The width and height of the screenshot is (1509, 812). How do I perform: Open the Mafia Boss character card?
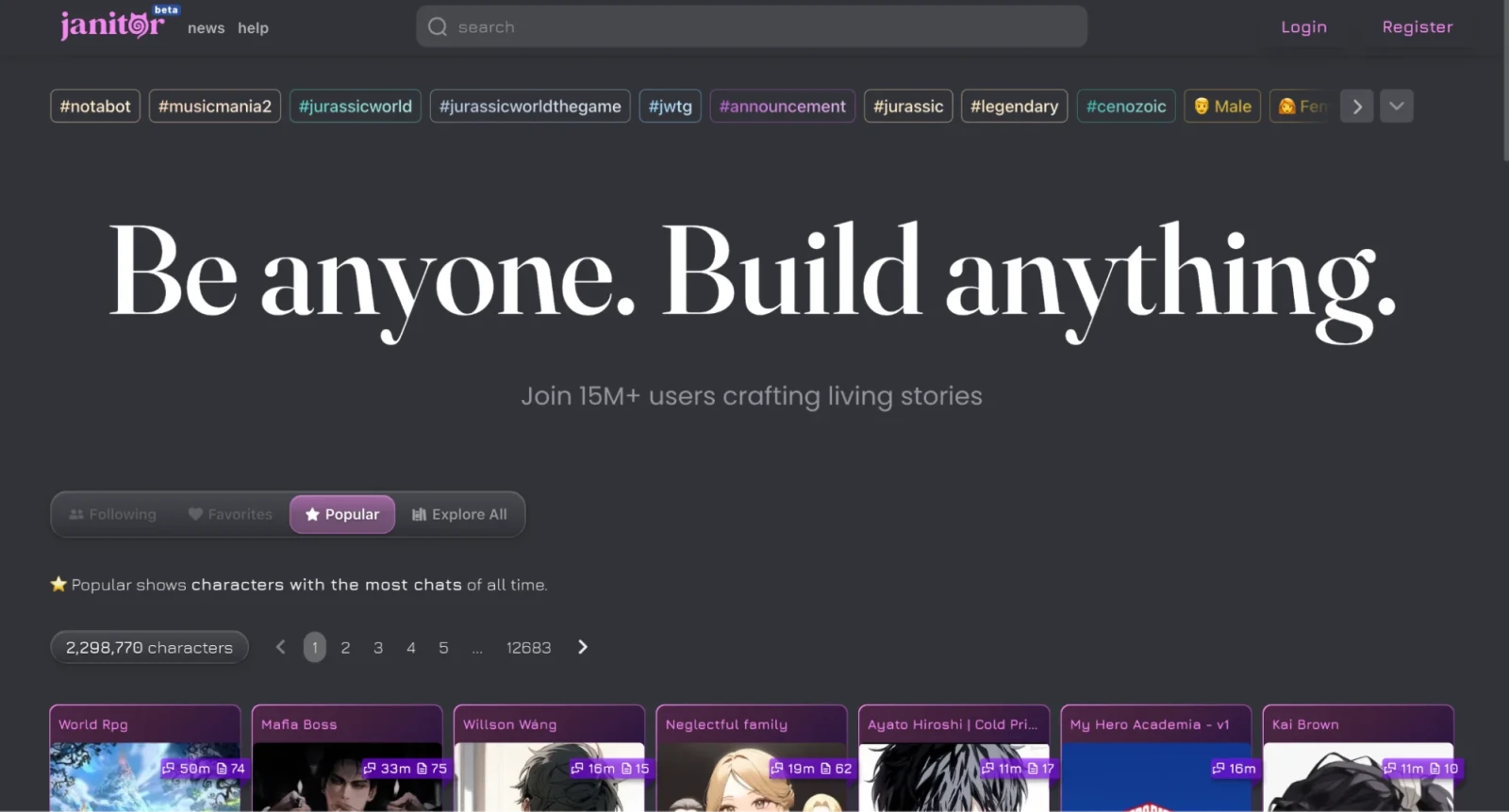[347, 758]
